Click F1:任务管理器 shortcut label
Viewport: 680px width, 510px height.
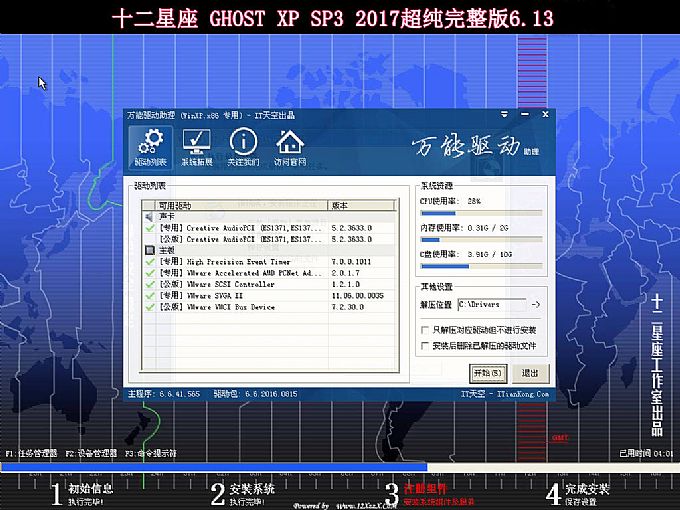click(31, 453)
